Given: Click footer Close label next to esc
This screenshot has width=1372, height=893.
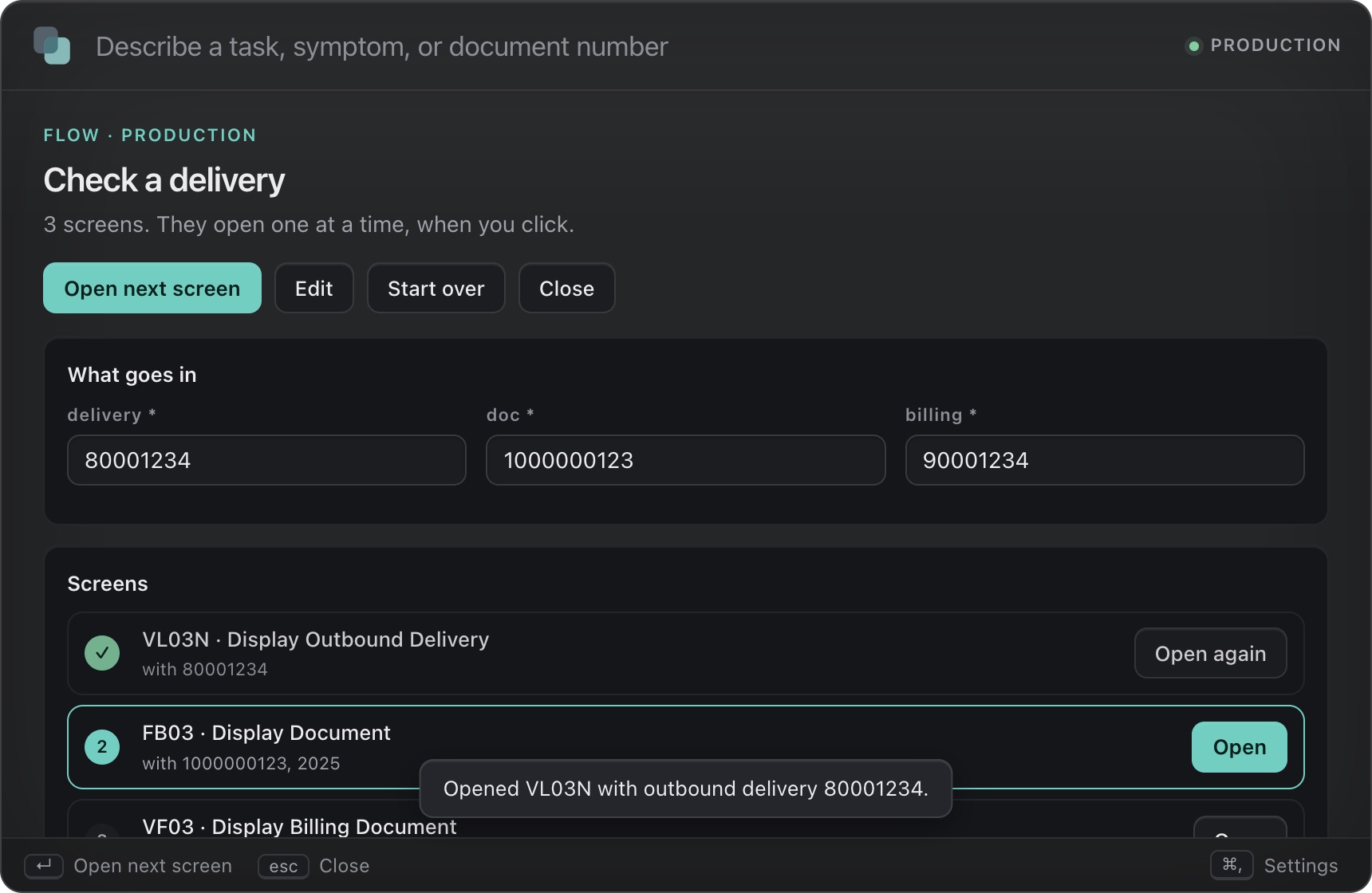Looking at the screenshot, I should point(345,866).
